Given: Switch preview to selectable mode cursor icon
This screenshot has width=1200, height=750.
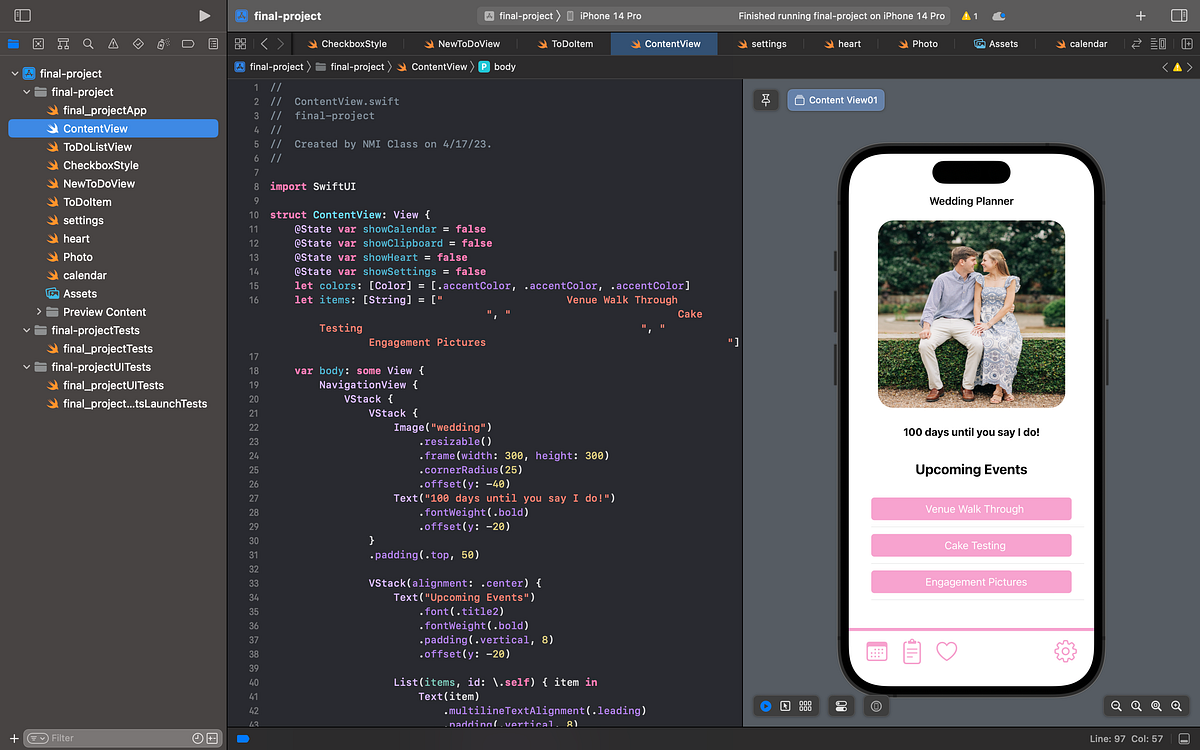Looking at the screenshot, I should click(785, 706).
